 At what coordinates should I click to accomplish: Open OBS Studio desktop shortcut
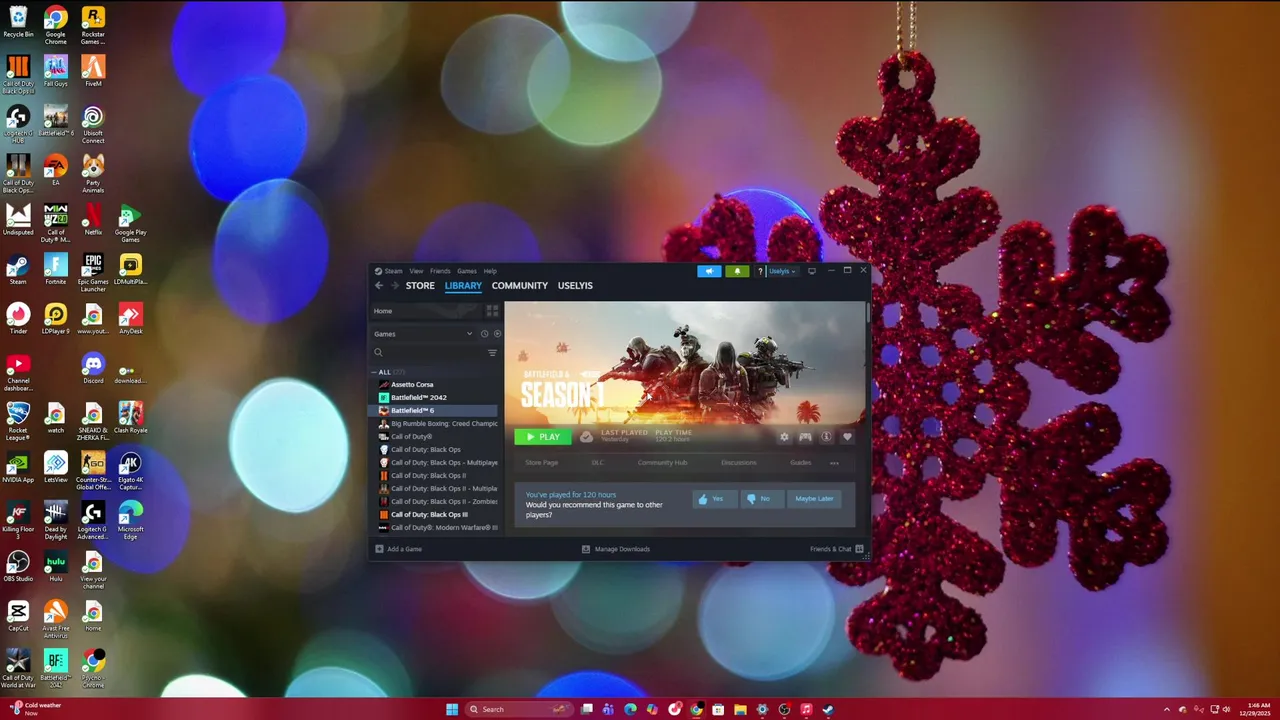tap(18, 566)
